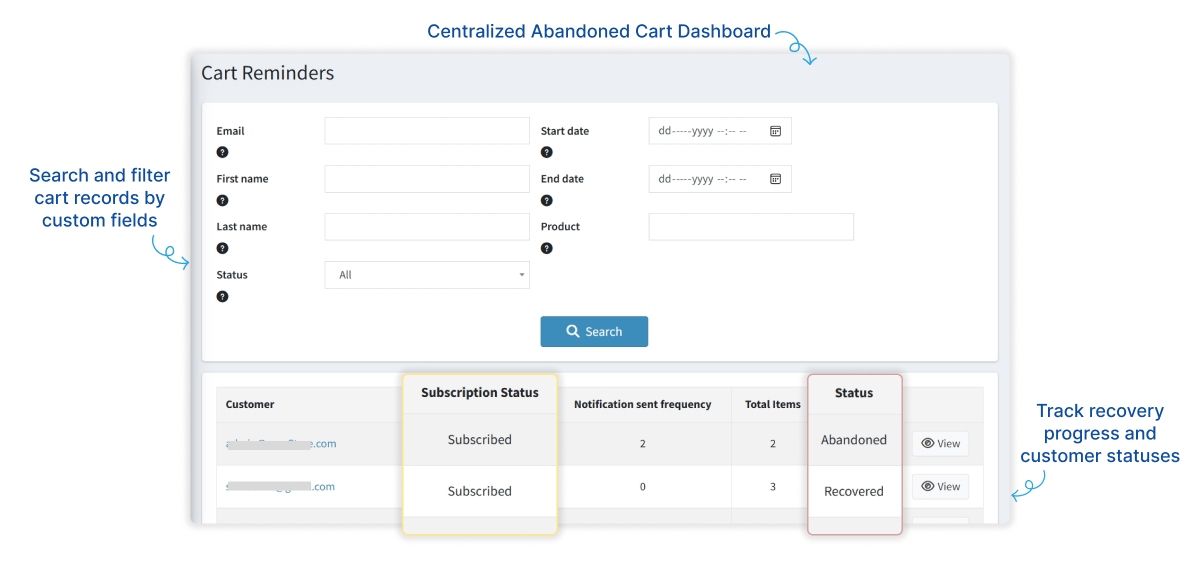This screenshot has height=576, width=1200.
Task: Select the Total Items column header
Action: click(773, 404)
